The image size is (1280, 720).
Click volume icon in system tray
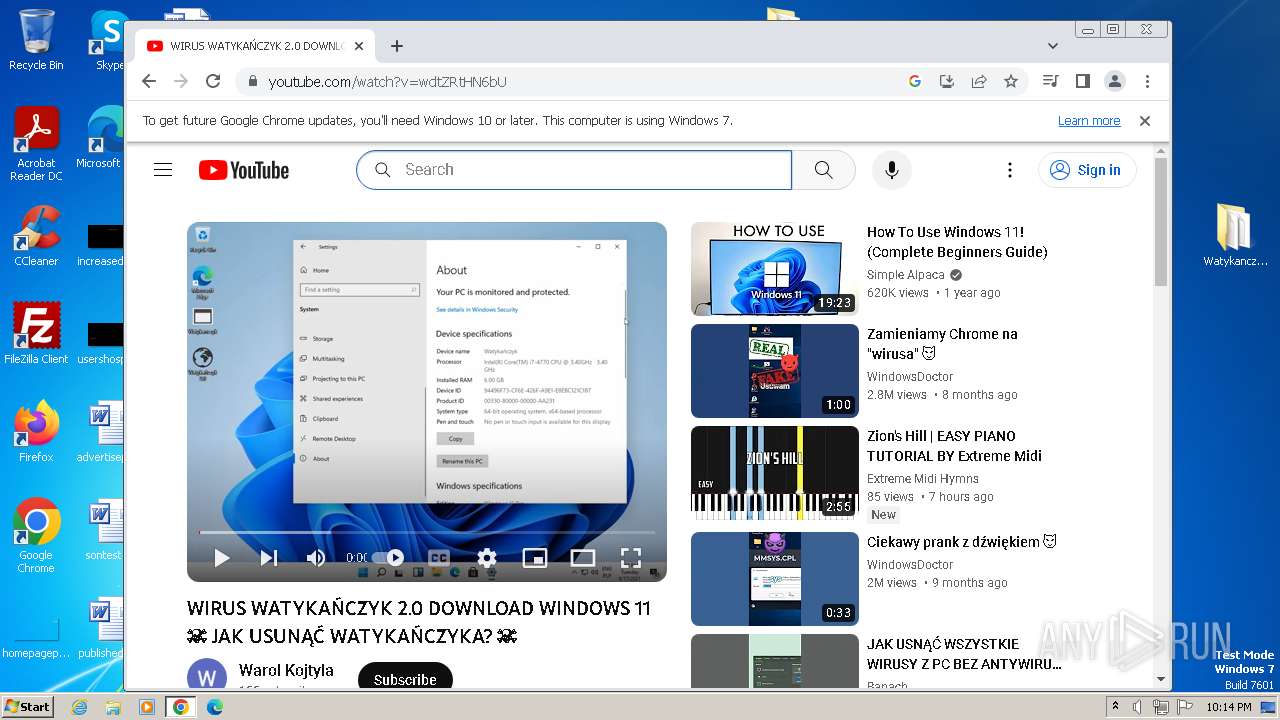click(1137, 707)
